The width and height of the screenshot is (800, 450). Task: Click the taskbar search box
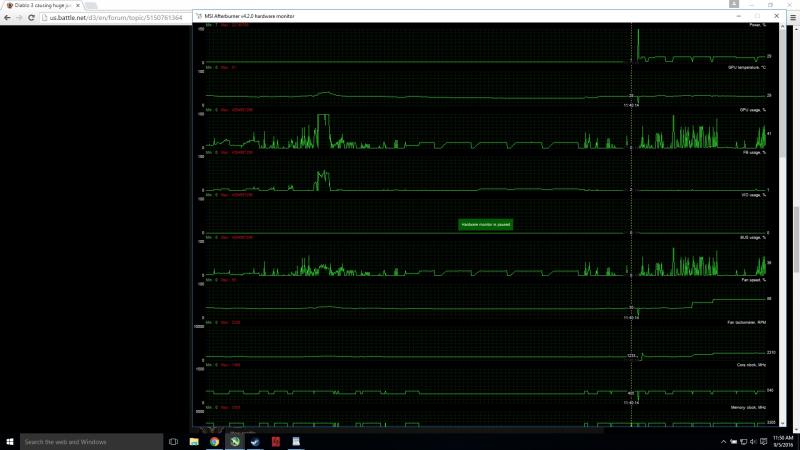pos(91,442)
